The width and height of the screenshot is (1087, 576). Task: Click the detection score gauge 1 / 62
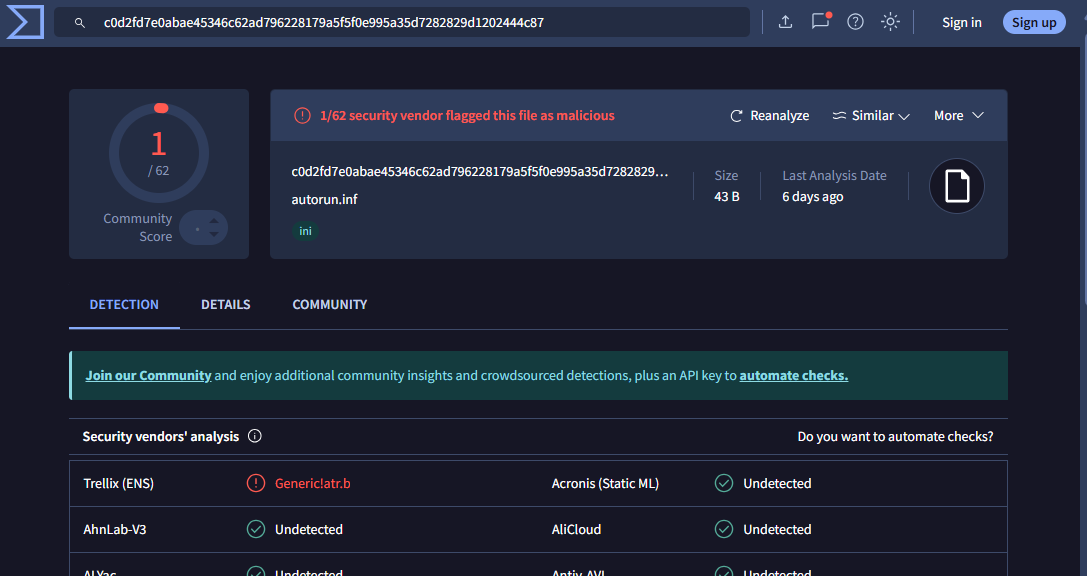(x=159, y=153)
